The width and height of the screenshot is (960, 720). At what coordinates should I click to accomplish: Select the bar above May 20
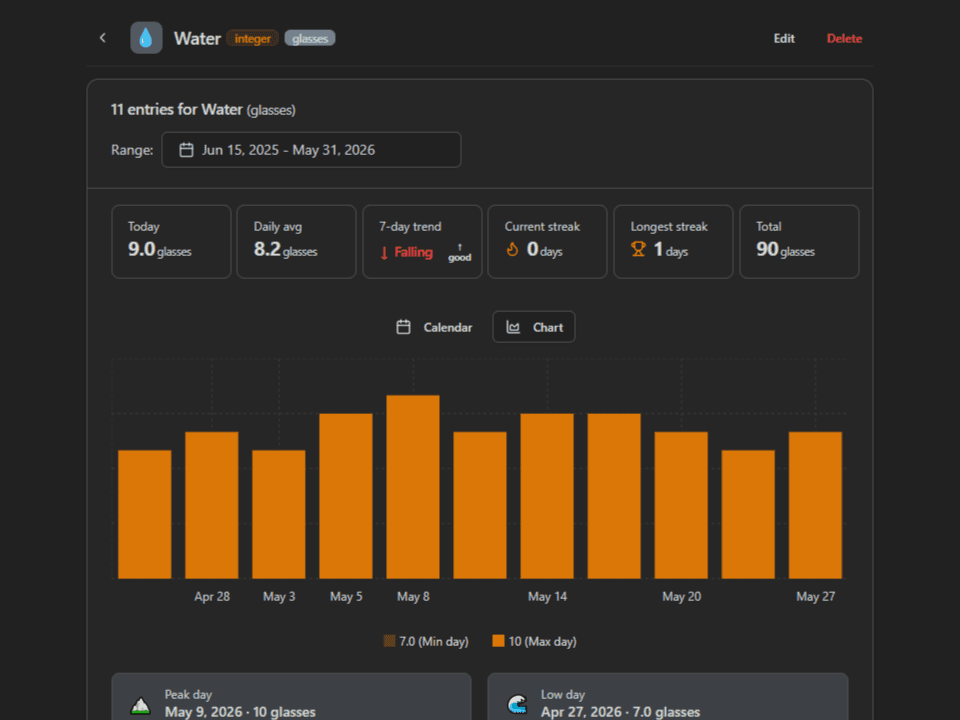point(681,505)
